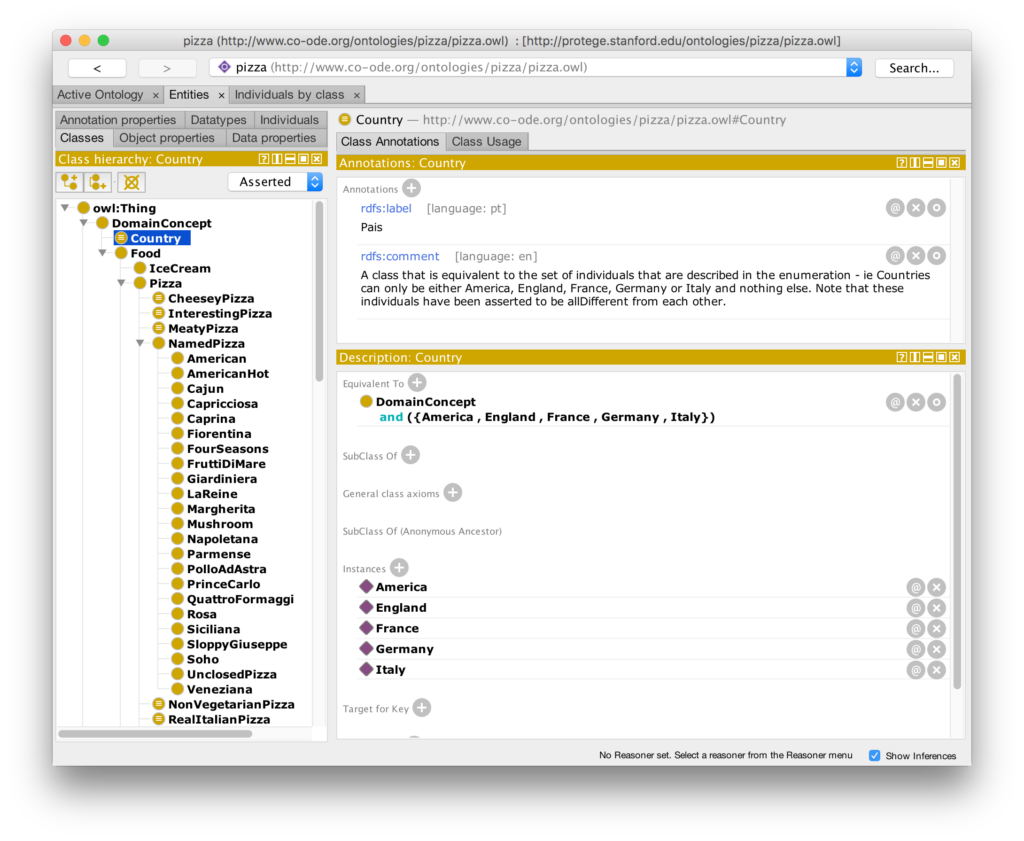Open the Asserted hierarchy dropdown

coord(275,182)
